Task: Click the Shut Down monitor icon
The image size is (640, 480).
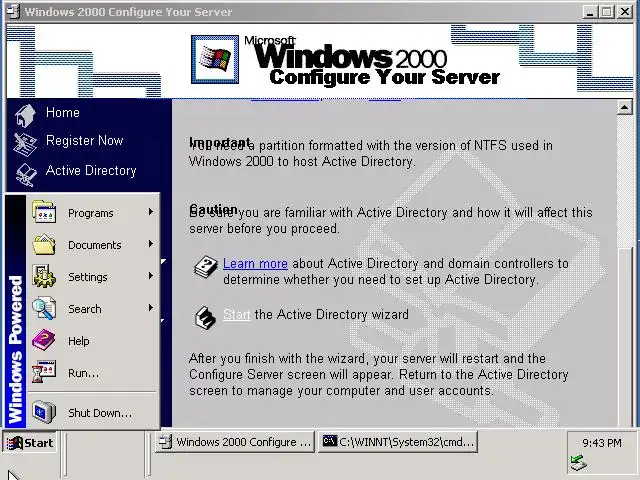Action: click(x=44, y=412)
